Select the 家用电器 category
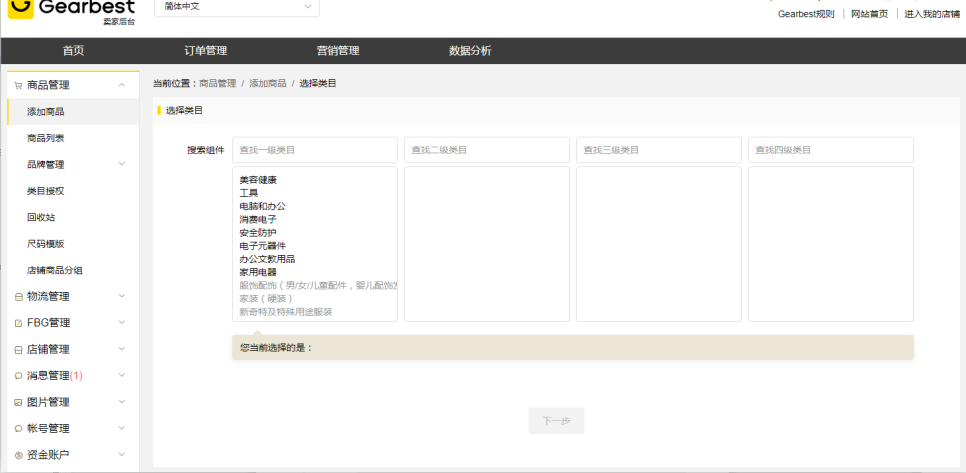 258,272
